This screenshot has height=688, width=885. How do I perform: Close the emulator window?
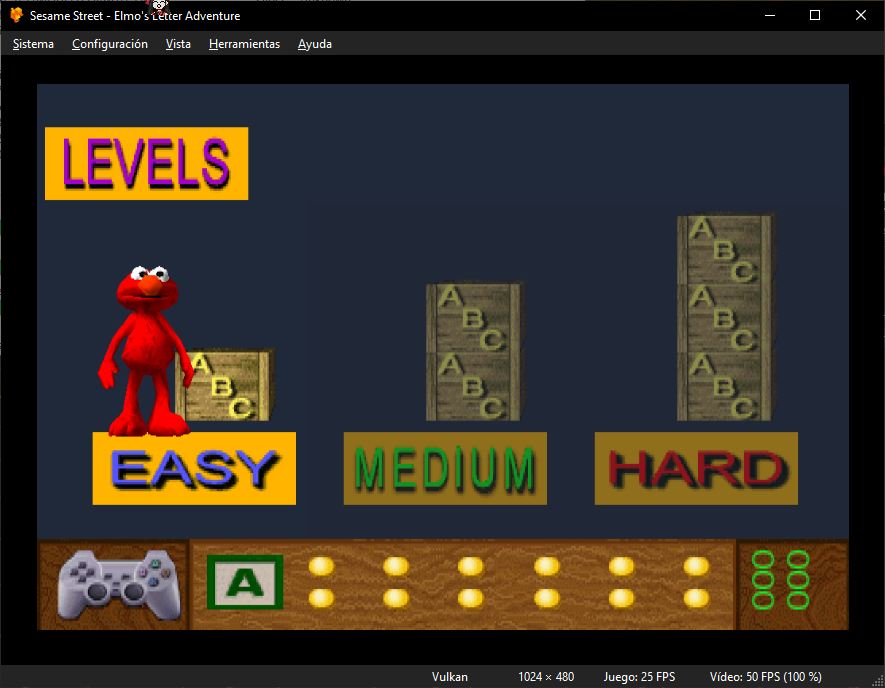(x=861, y=15)
